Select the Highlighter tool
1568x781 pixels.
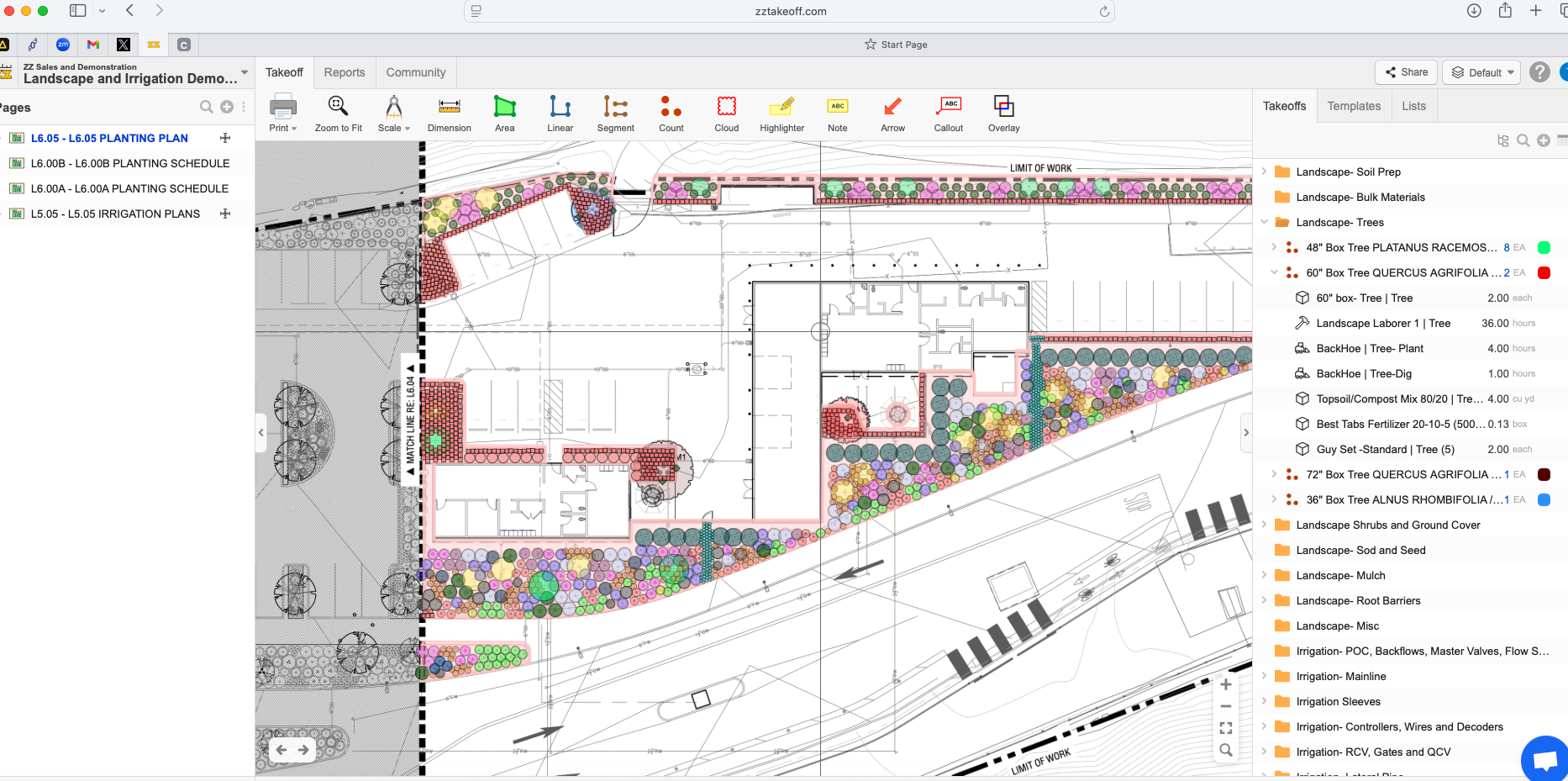tap(782, 113)
